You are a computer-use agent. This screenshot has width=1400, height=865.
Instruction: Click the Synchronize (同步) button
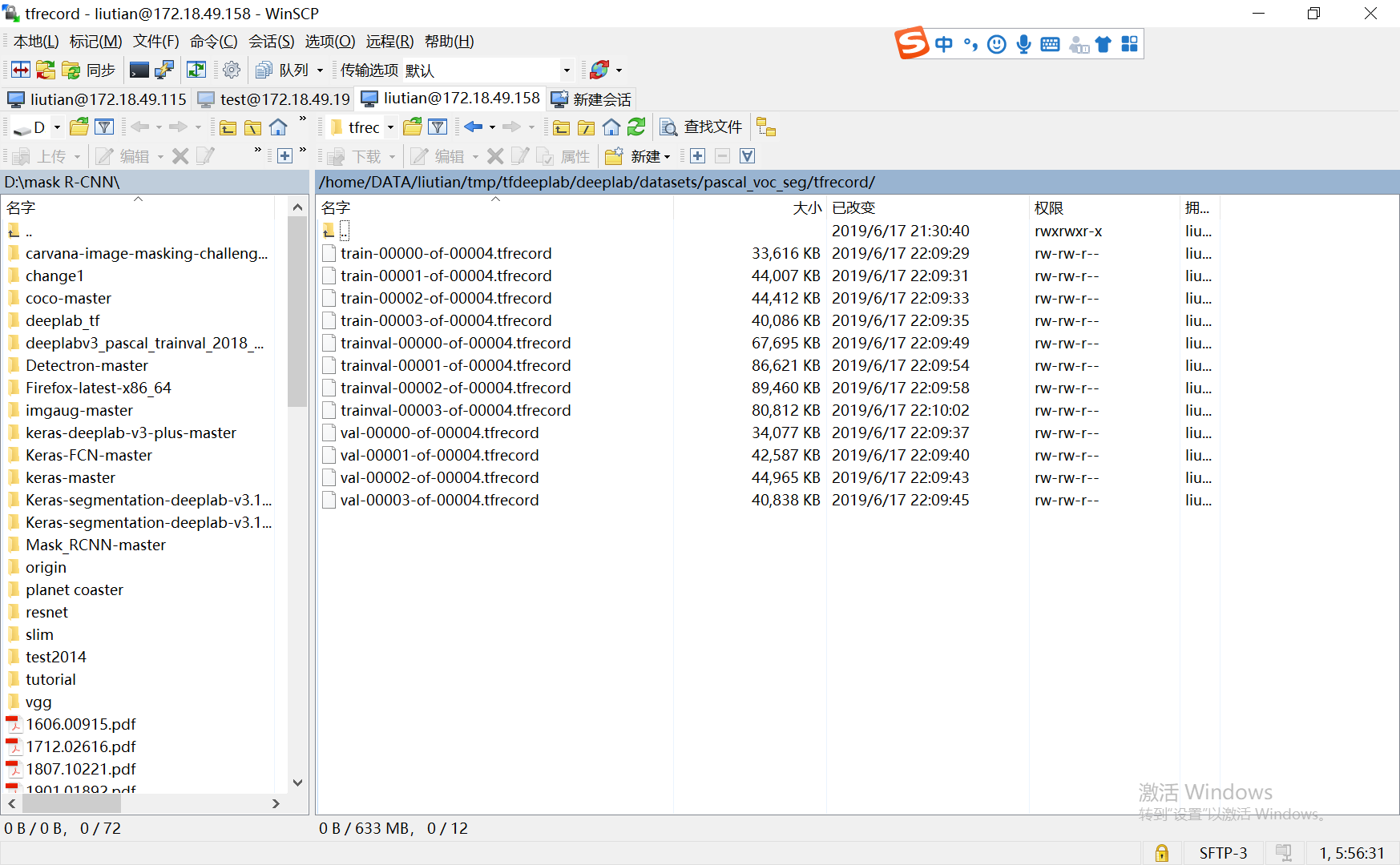tap(89, 70)
